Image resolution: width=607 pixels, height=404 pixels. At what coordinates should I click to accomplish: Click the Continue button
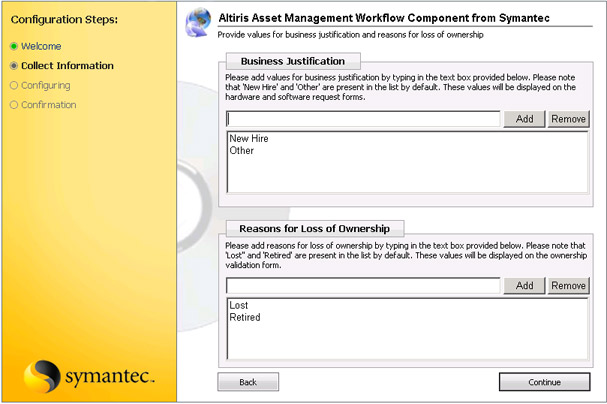[x=545, y=382]
